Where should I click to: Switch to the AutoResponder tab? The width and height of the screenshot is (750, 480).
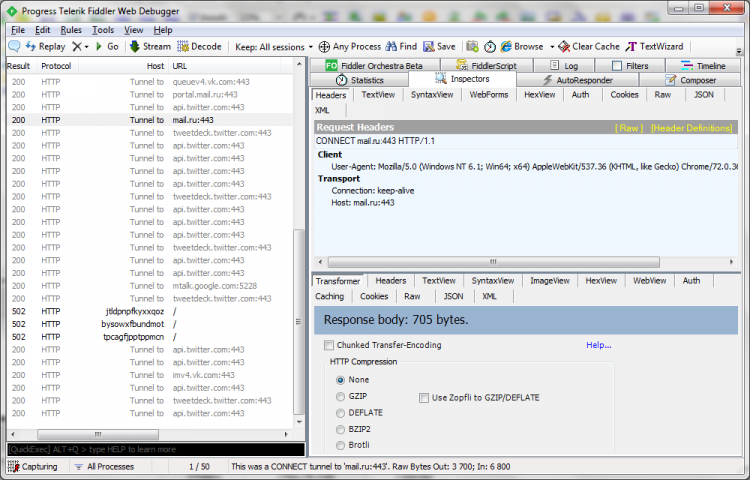pos(578,80)
